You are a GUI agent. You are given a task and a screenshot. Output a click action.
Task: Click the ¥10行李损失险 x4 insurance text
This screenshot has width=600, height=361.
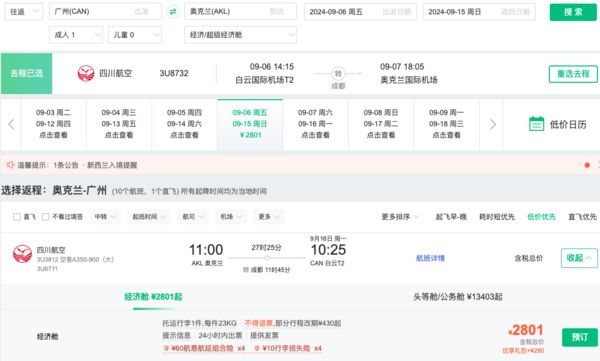click(292, 348)
